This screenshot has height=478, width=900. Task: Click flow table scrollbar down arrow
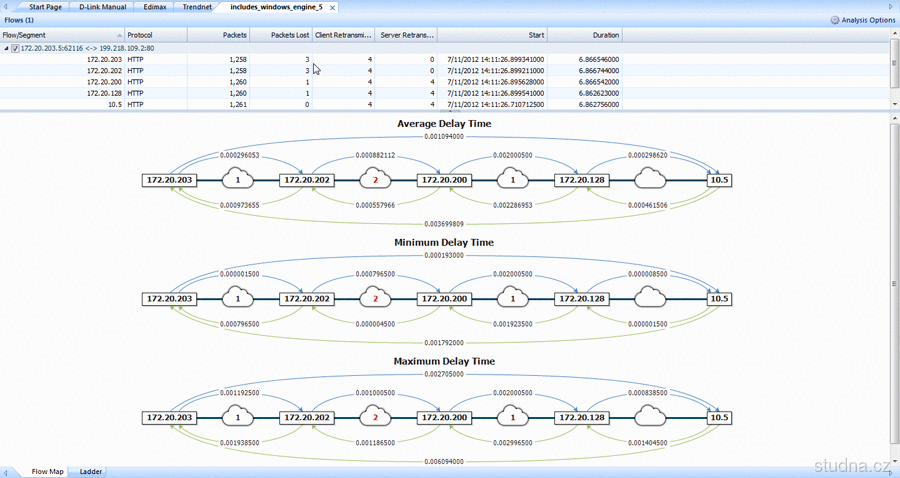[x=894, y=106]
